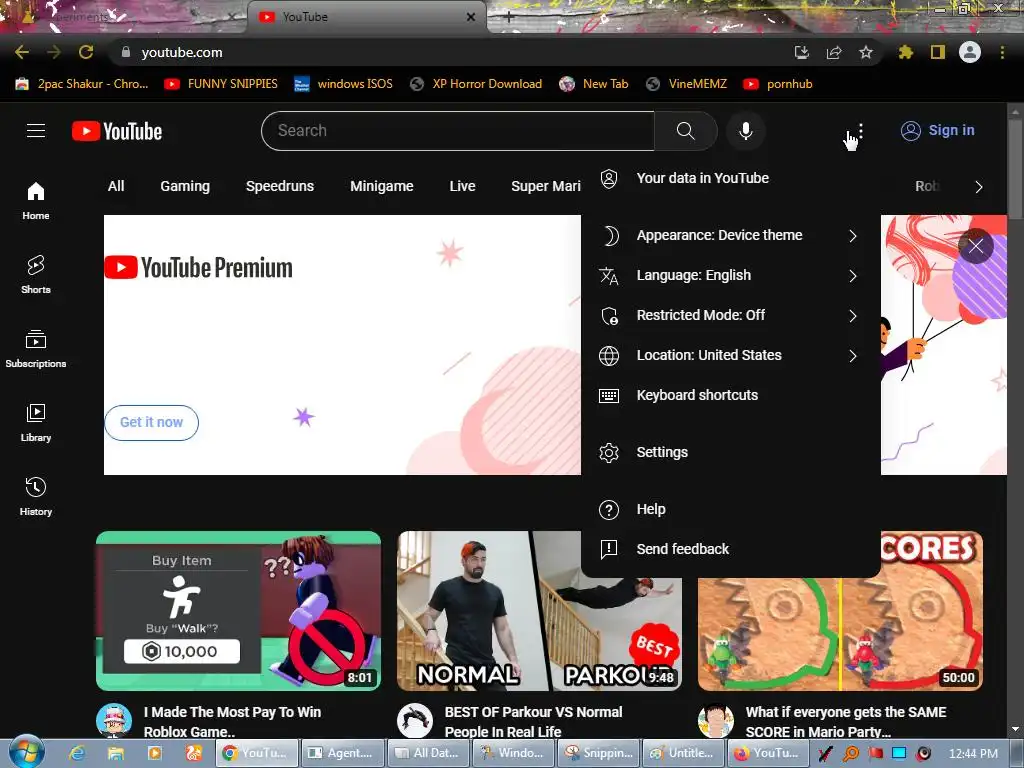The width and height of the screenshot is (1024, 768).
Task: Open the VineMEMZ bookmark
Action: coord(686,84)
